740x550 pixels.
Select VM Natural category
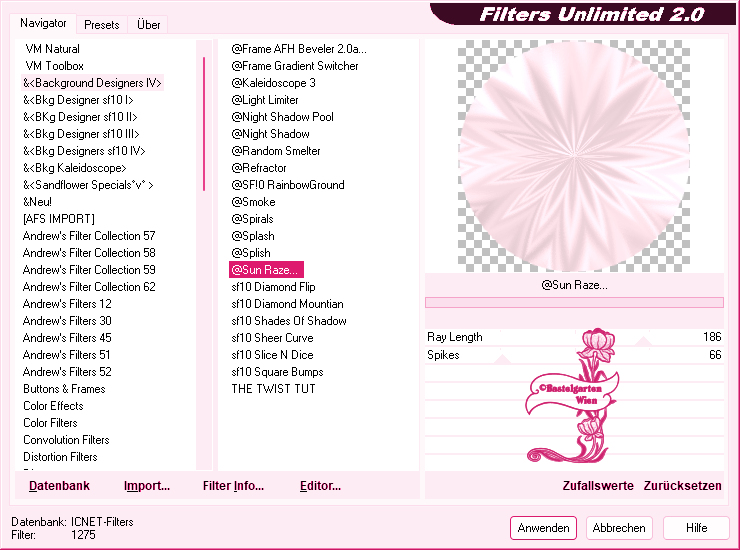click(x=52, y=49)
